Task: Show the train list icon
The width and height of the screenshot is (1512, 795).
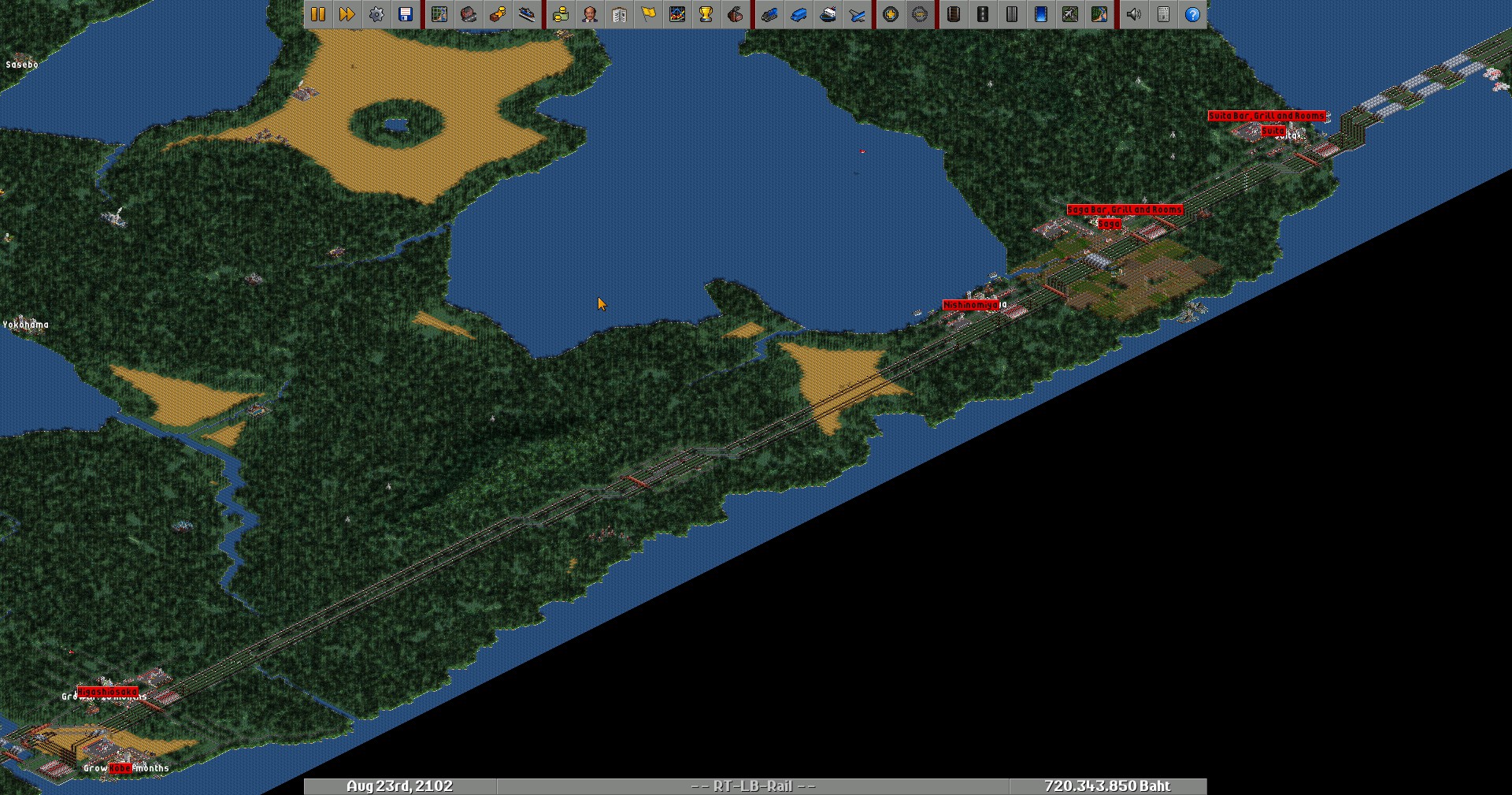Action: point(769,14)
